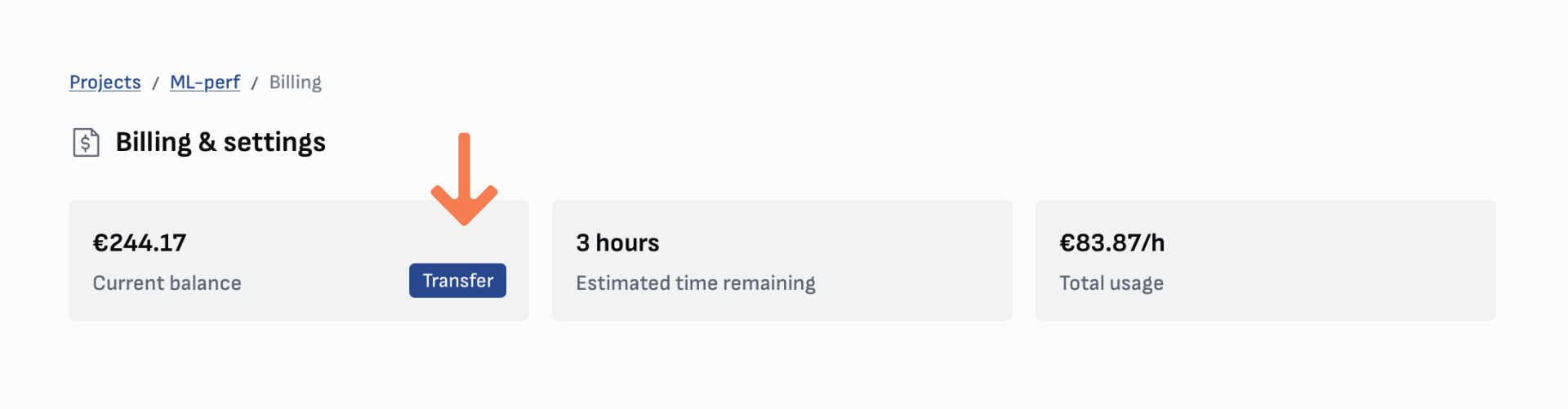Click the Estimated time remaining label

[x=695, y=283]
